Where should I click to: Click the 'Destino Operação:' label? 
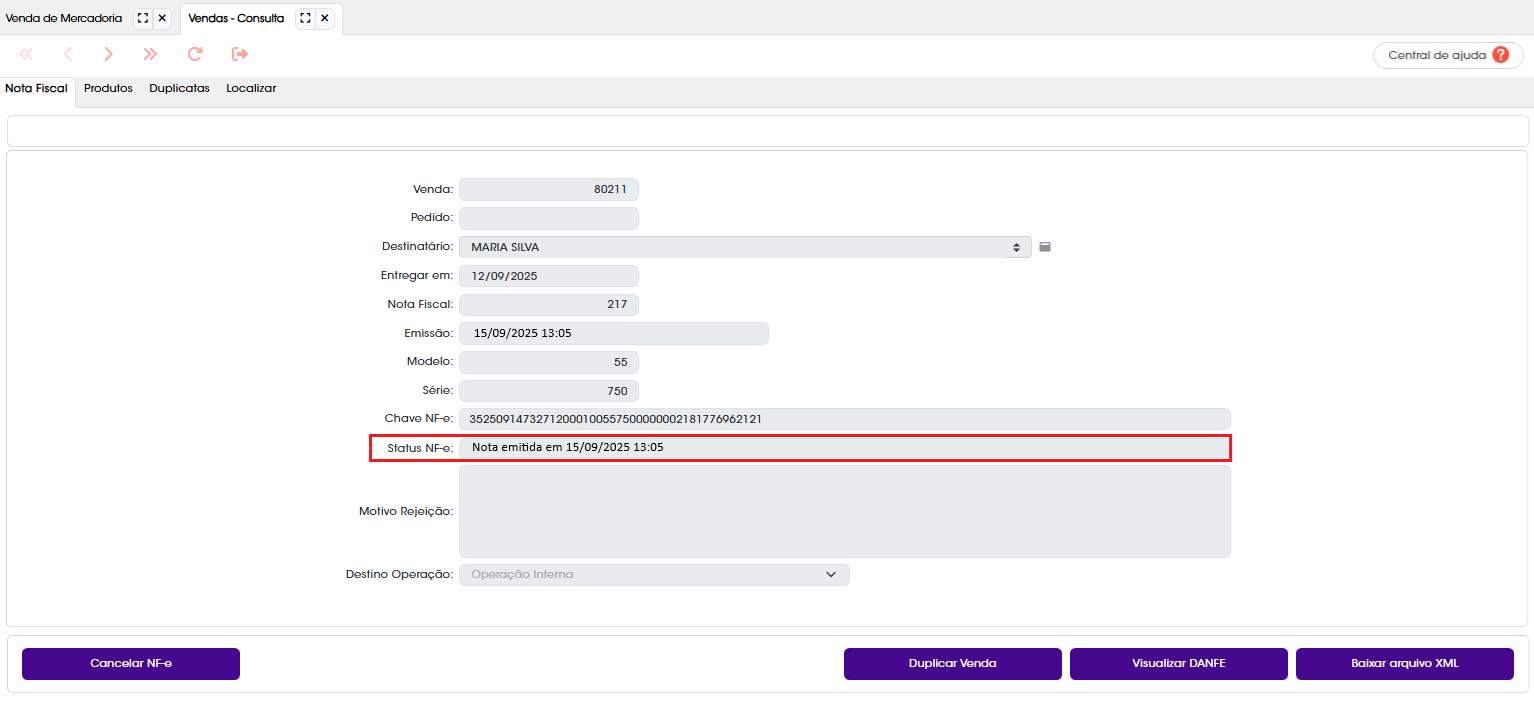(x=400, y=575)
